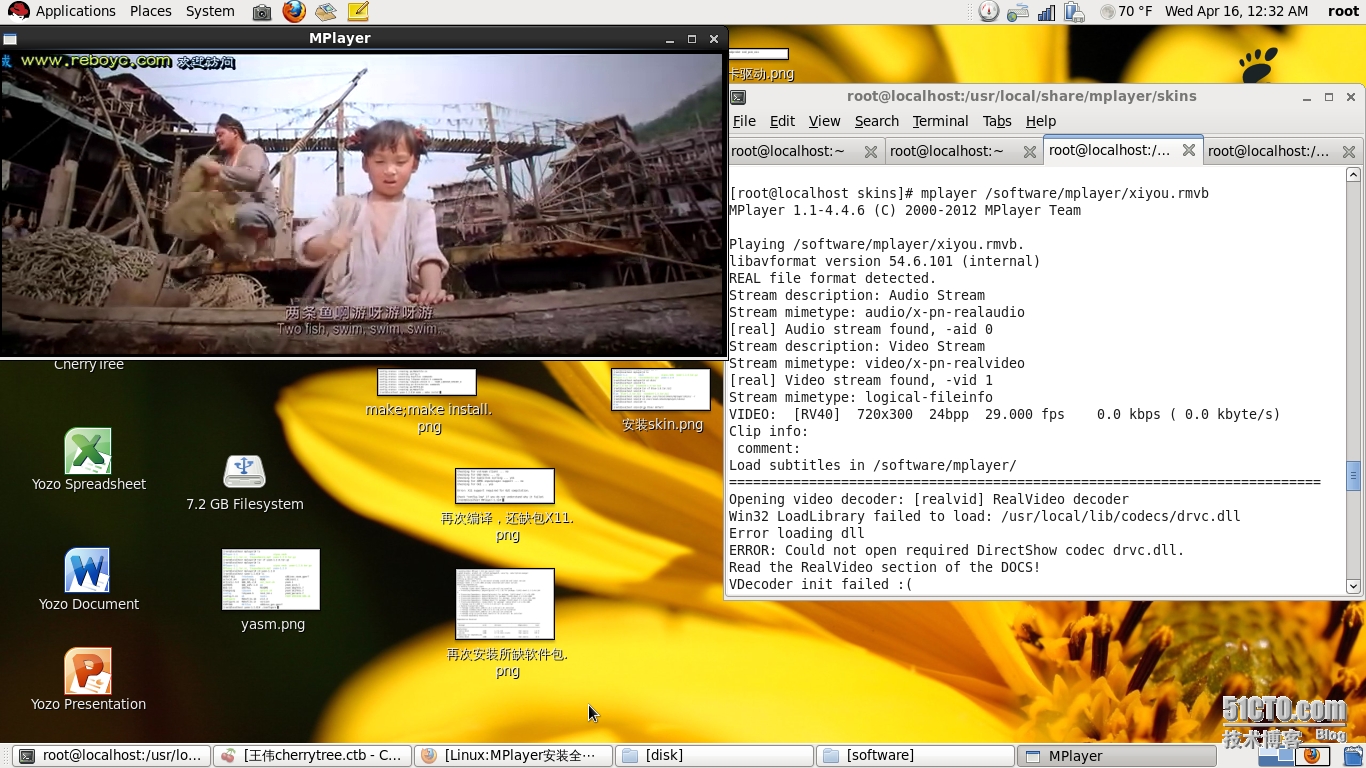Select the 安装skin.png desktop file
Viewport: 1366px width, 768px height.
(661, 400)
